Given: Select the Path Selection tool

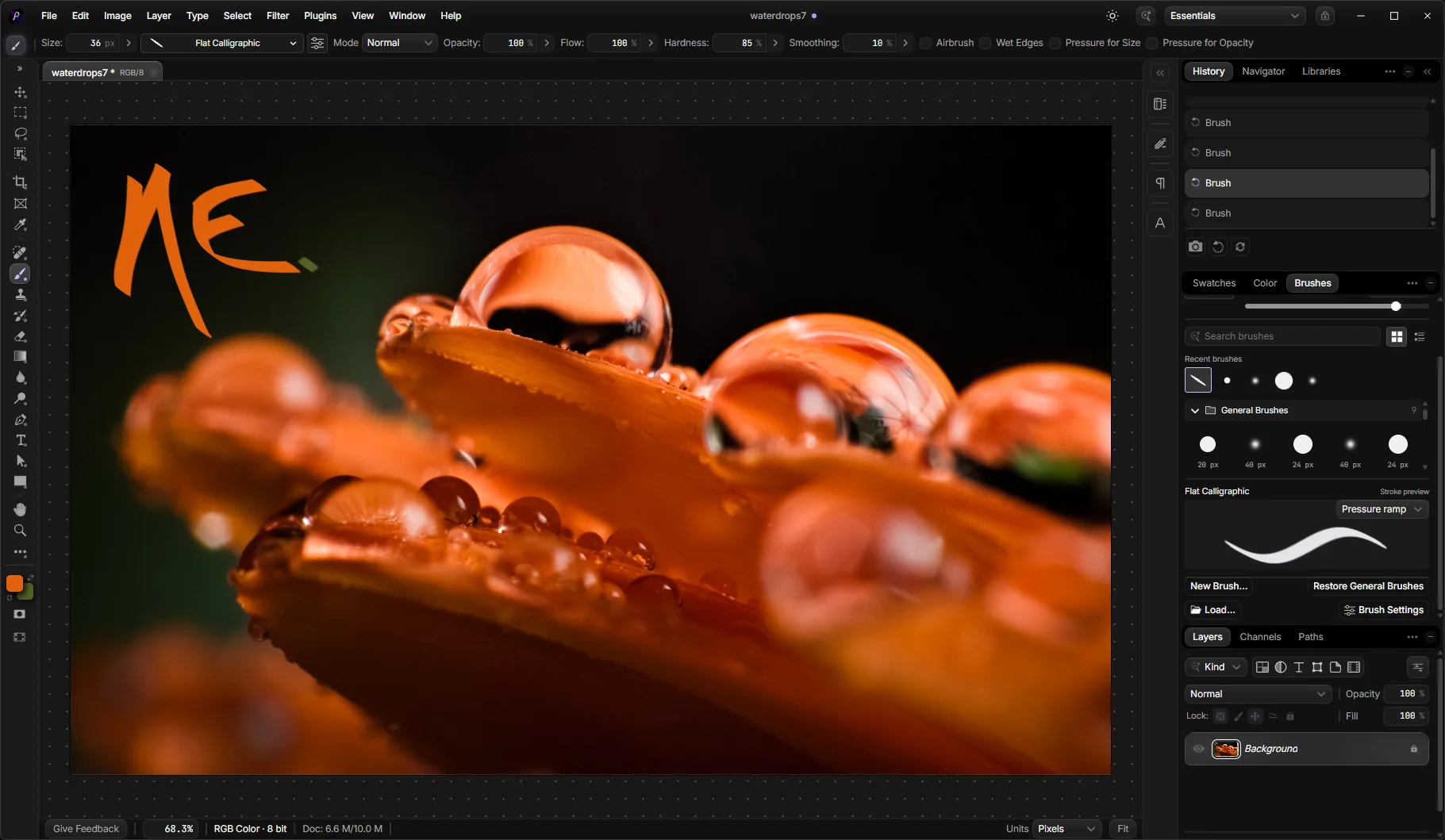Looking at the screenshot, I should [x=21, y=461].
